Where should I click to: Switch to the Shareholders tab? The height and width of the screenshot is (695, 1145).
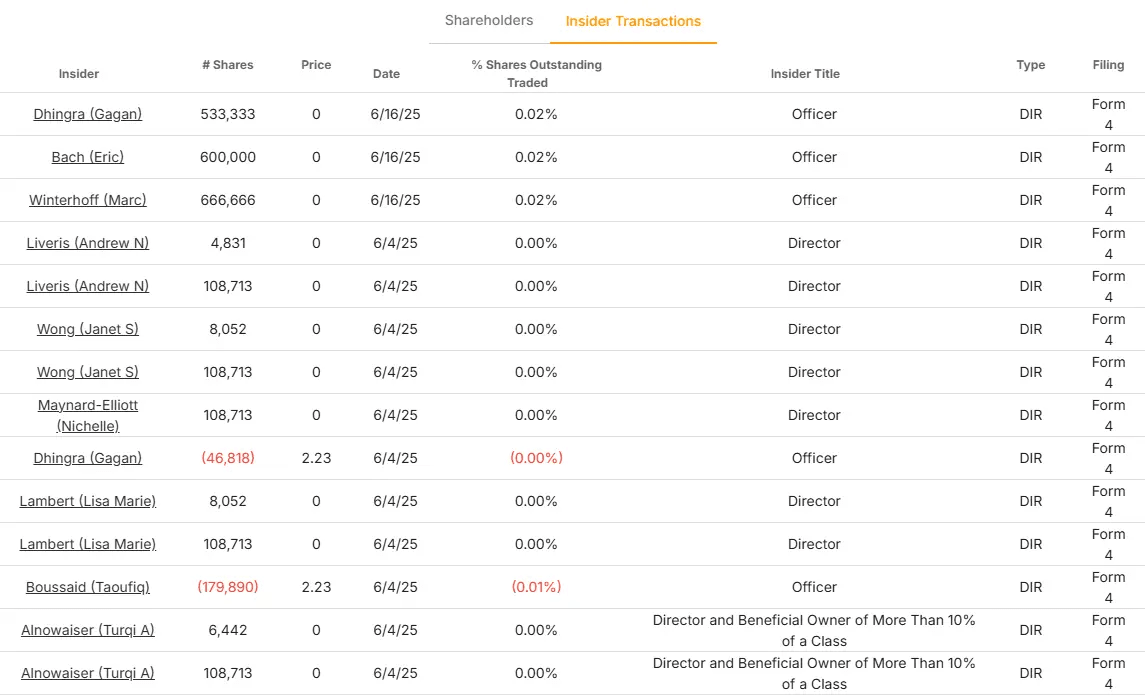coord(489,21)
